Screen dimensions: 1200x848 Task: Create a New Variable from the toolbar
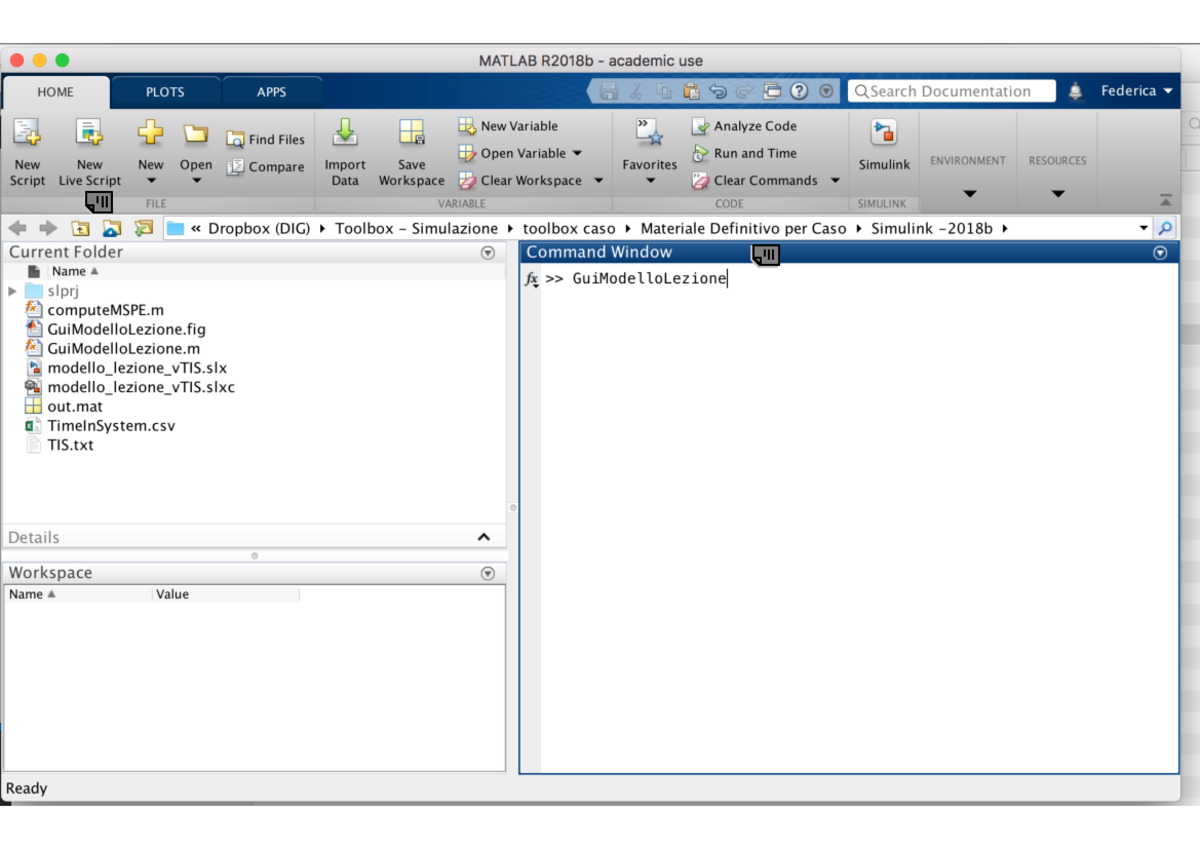click(509, 126)
